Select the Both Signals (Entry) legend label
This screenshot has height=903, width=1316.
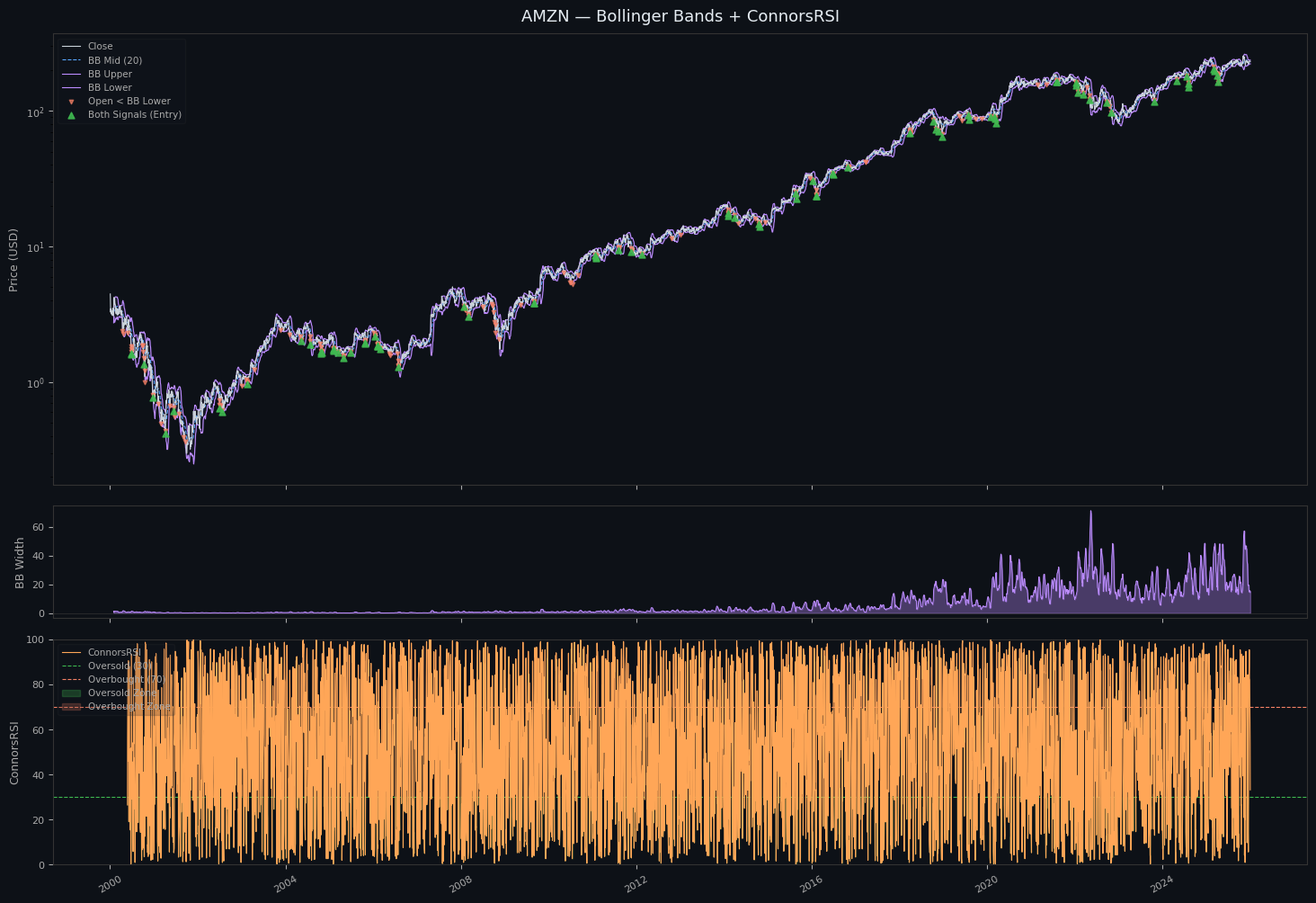[x=135, y=115]
